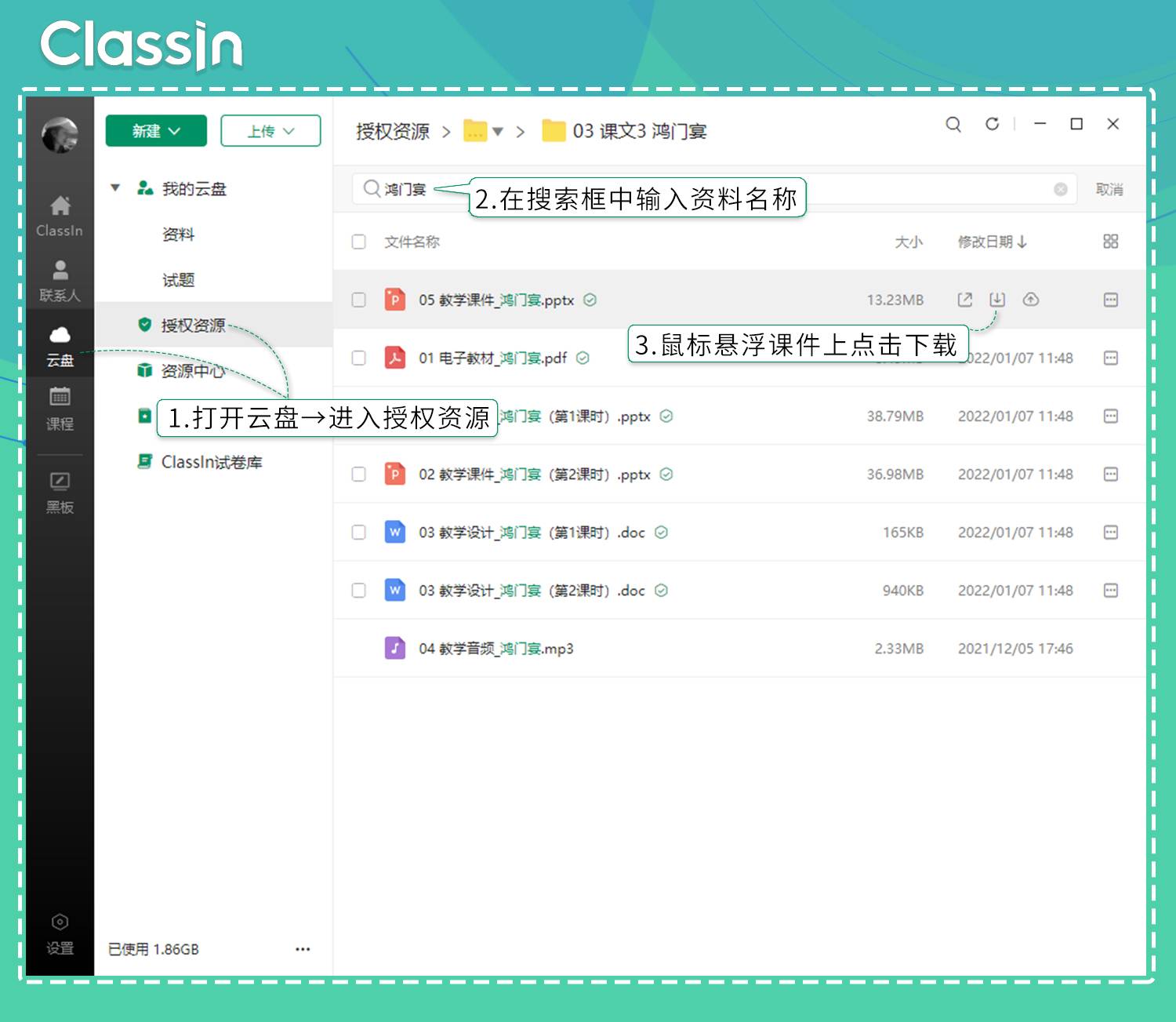Select 资料 in the cloud tree
Image resolution: width=1176 pixels, height=1022 pixels.
[178, 235]
